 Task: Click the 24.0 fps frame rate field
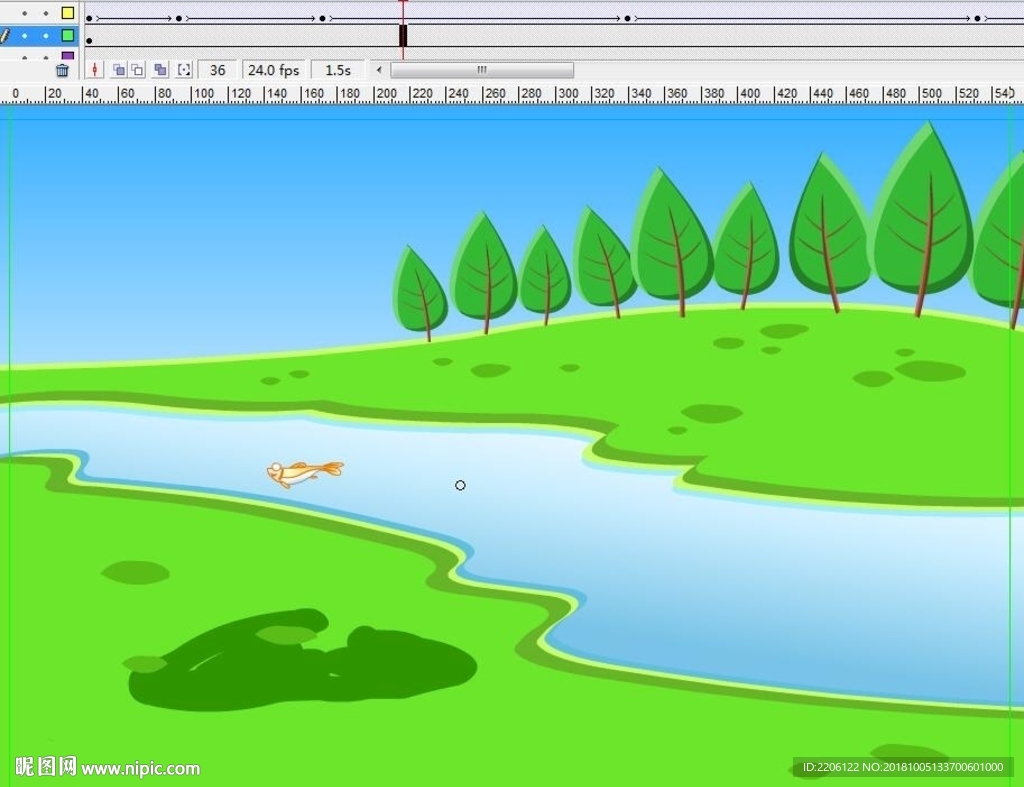(x=273, y=70)
